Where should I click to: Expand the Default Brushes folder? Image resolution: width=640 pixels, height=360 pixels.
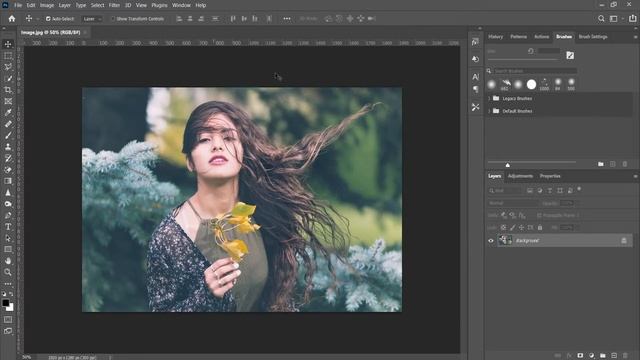click(x=489, y=111)
